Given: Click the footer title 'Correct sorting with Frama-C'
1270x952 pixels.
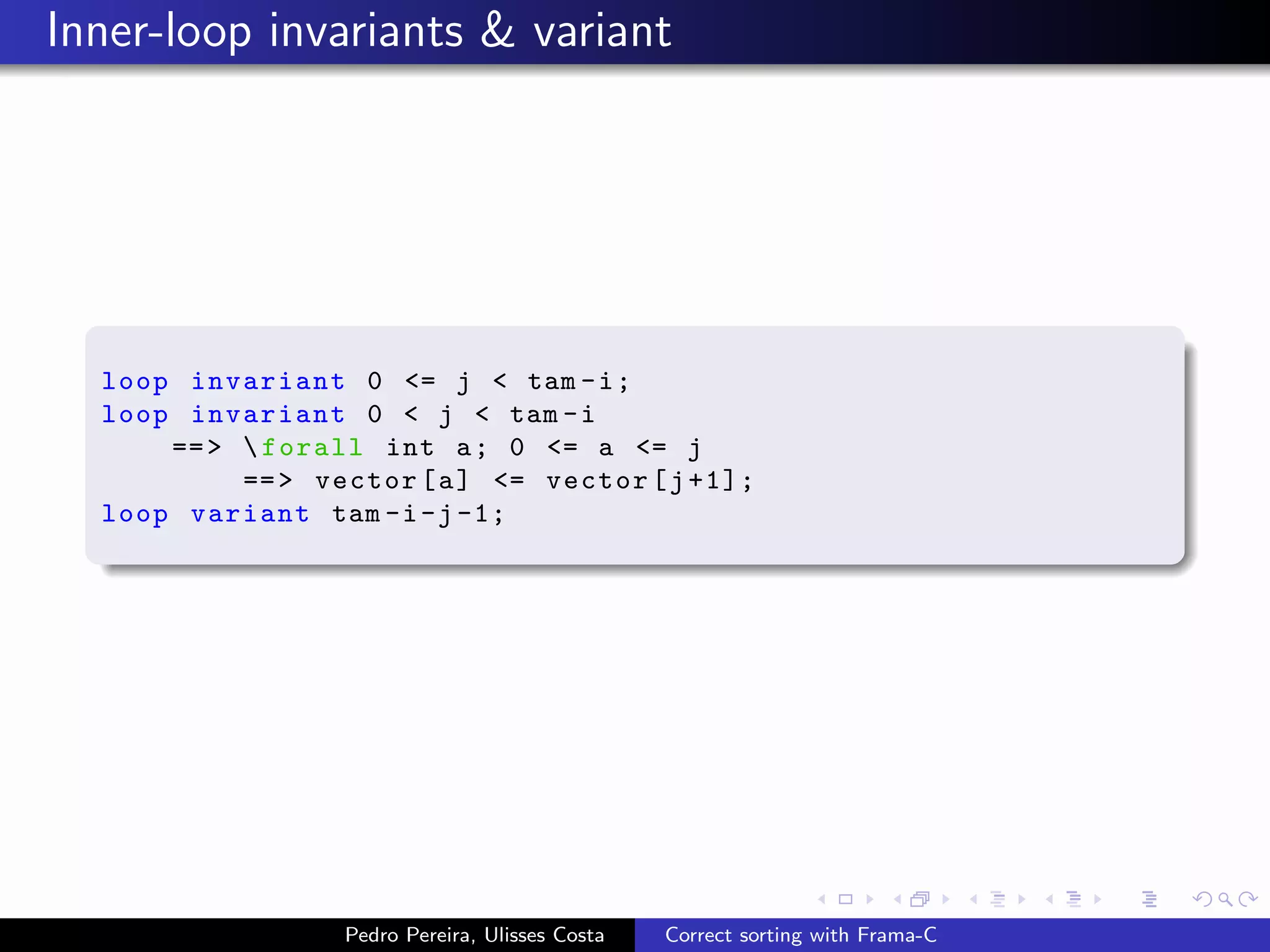Looking at the screenshot, I should tap(801, 935).
